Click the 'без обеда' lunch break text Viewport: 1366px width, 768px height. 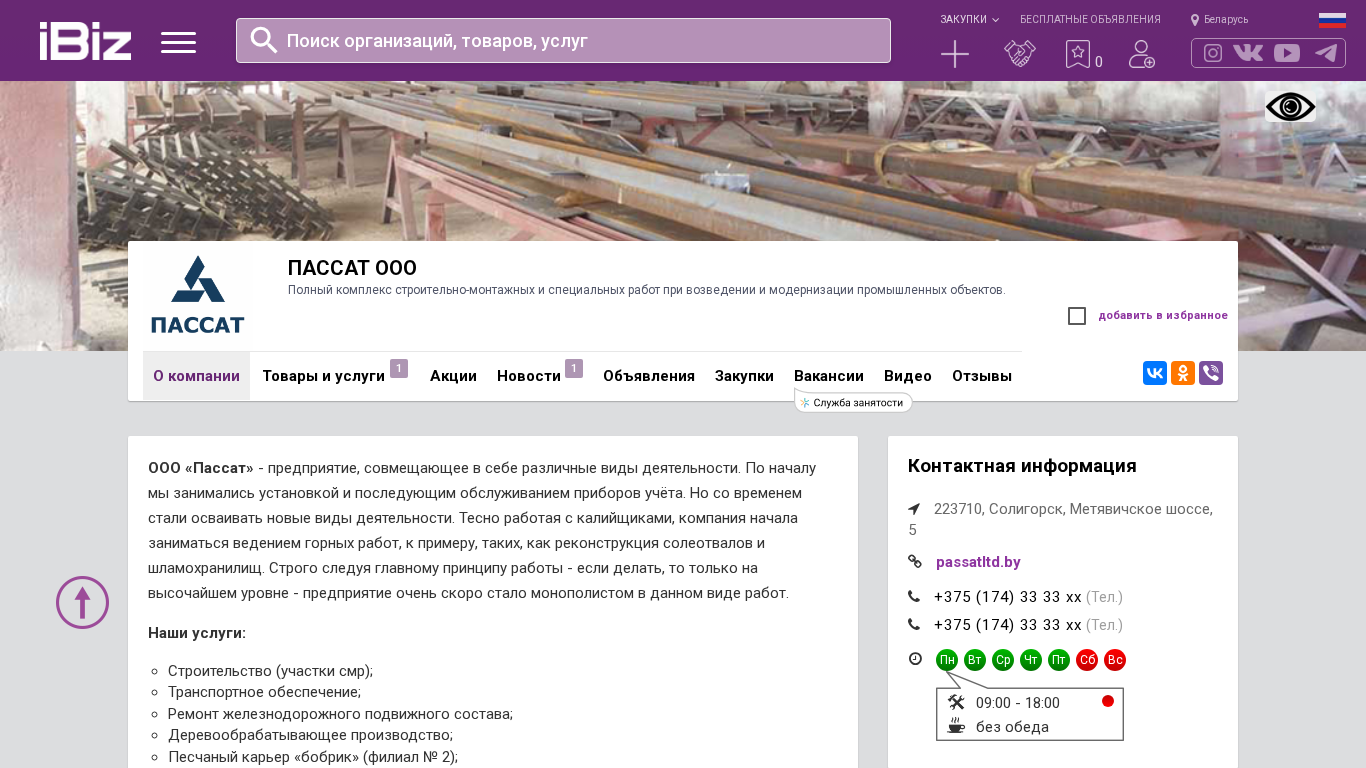1012,727
